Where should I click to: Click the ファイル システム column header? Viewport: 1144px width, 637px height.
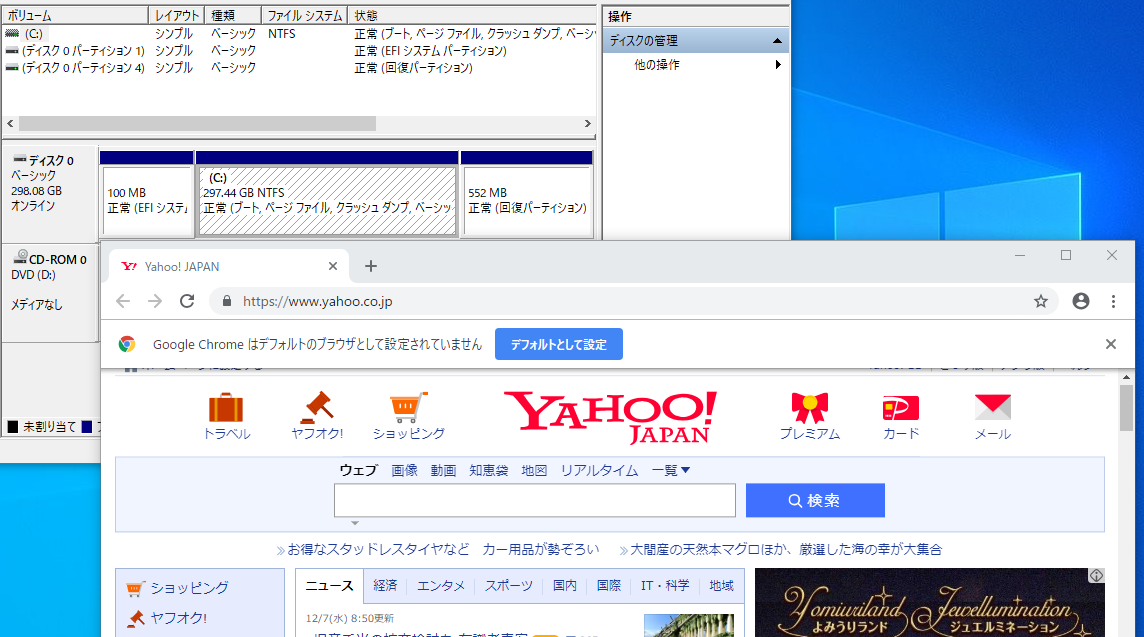pos(304,15)
